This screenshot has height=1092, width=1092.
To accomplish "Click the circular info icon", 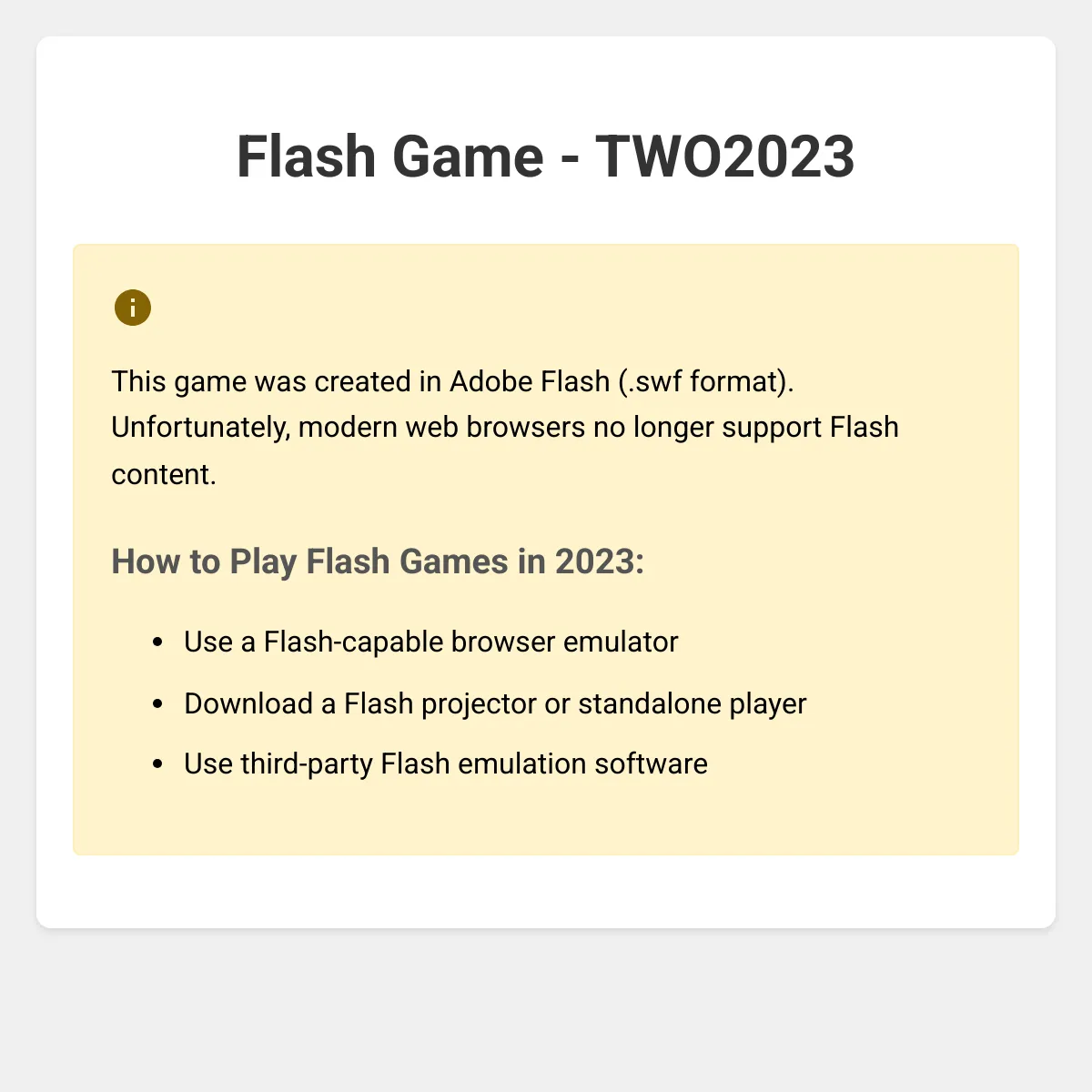I will tap(133, 308).
